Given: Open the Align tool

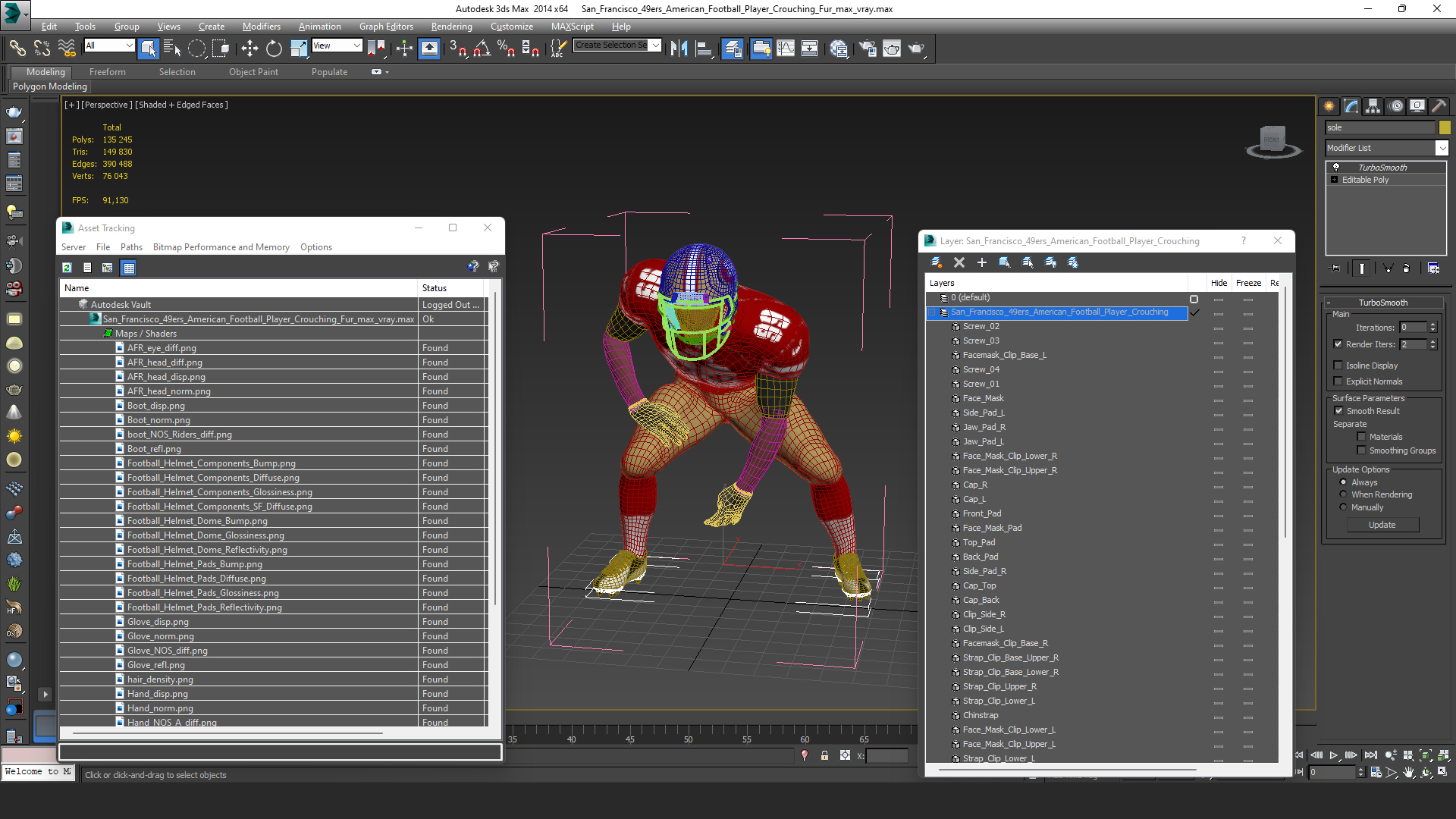Looking at the screenshot, I should [x=704, y=49].
